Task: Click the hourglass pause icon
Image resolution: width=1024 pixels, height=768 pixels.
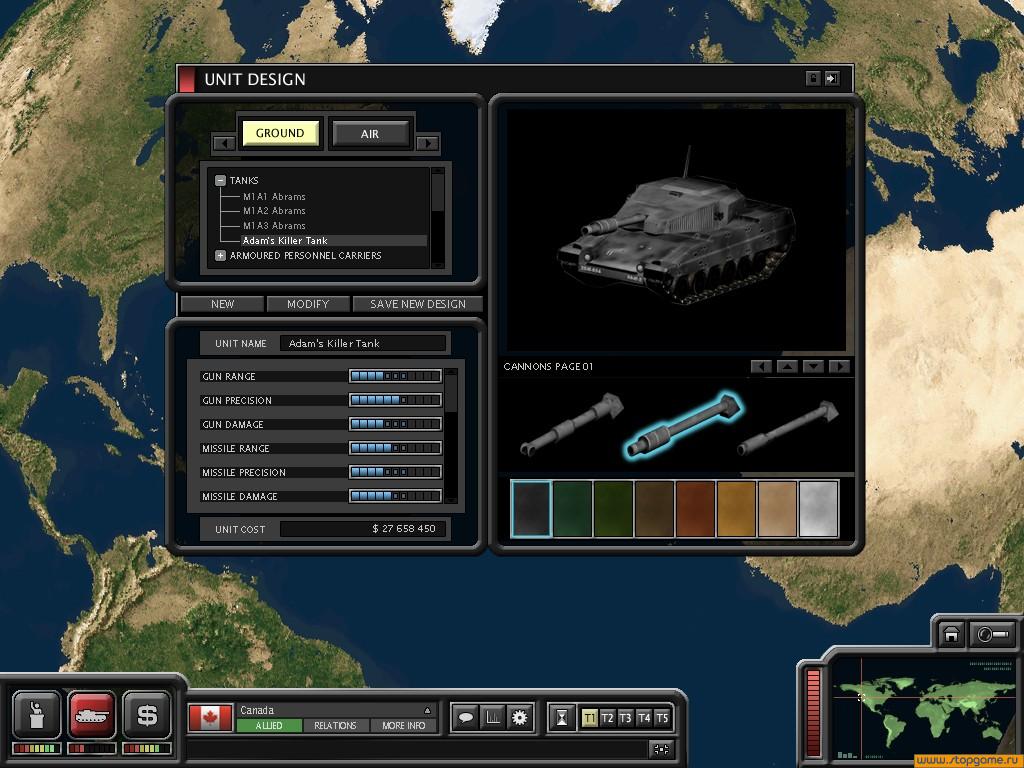Action: (563, 717)
